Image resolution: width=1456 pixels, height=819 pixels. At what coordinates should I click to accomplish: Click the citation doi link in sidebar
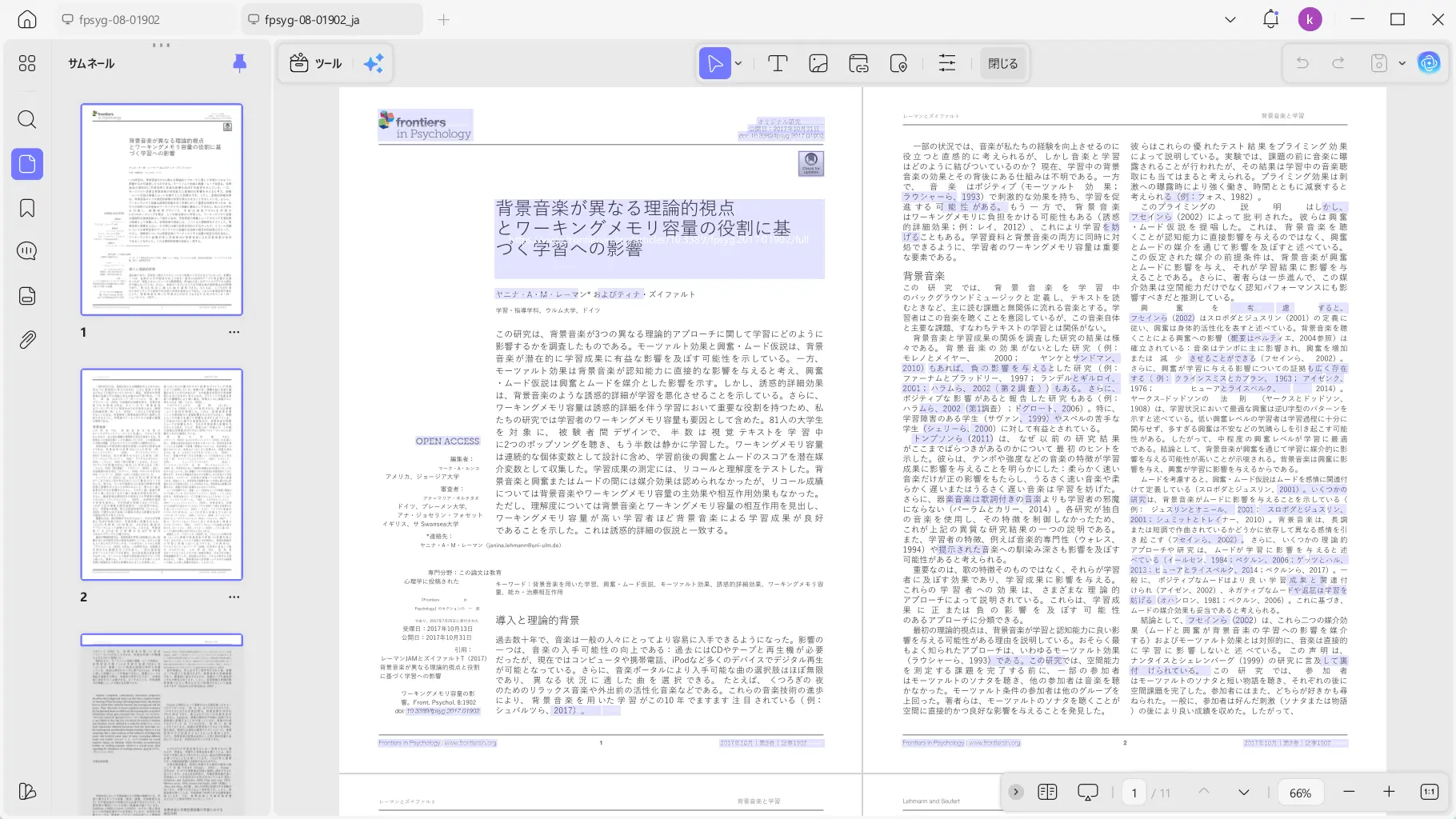tap(442, 711)
